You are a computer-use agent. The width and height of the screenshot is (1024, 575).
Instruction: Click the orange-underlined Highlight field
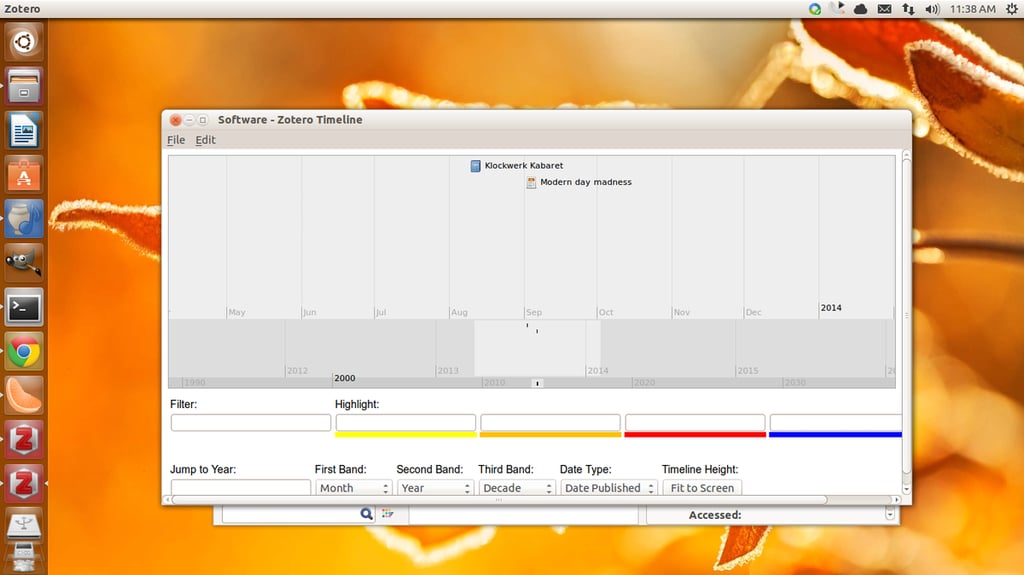point(551,423)
